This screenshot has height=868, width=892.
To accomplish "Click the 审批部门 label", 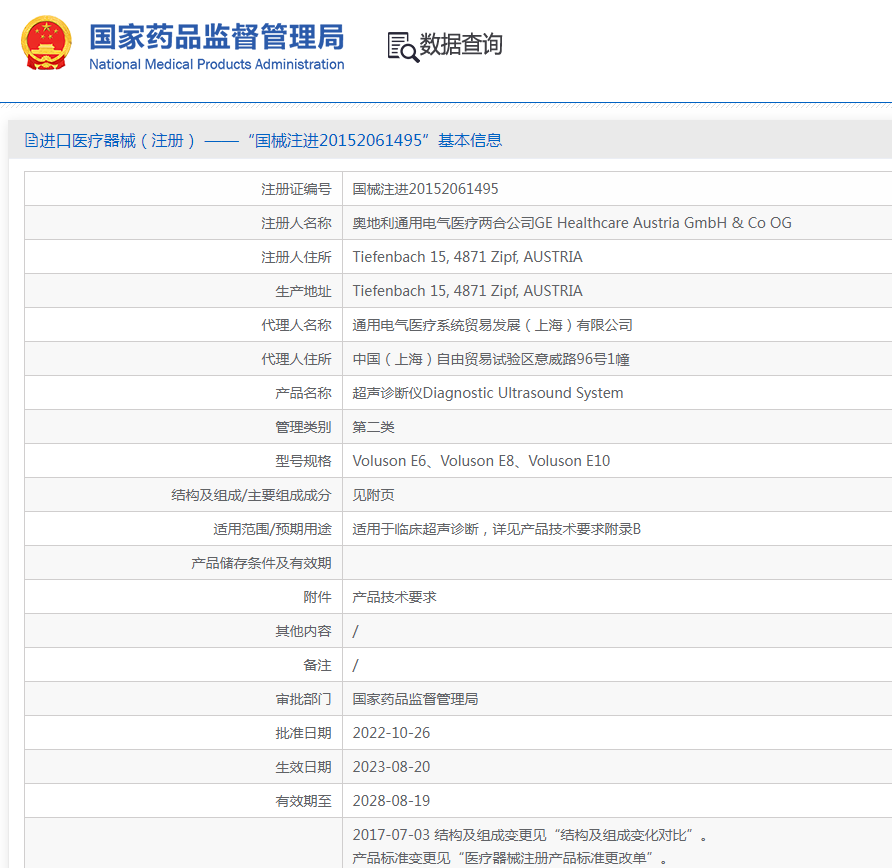I will point(303,699).
